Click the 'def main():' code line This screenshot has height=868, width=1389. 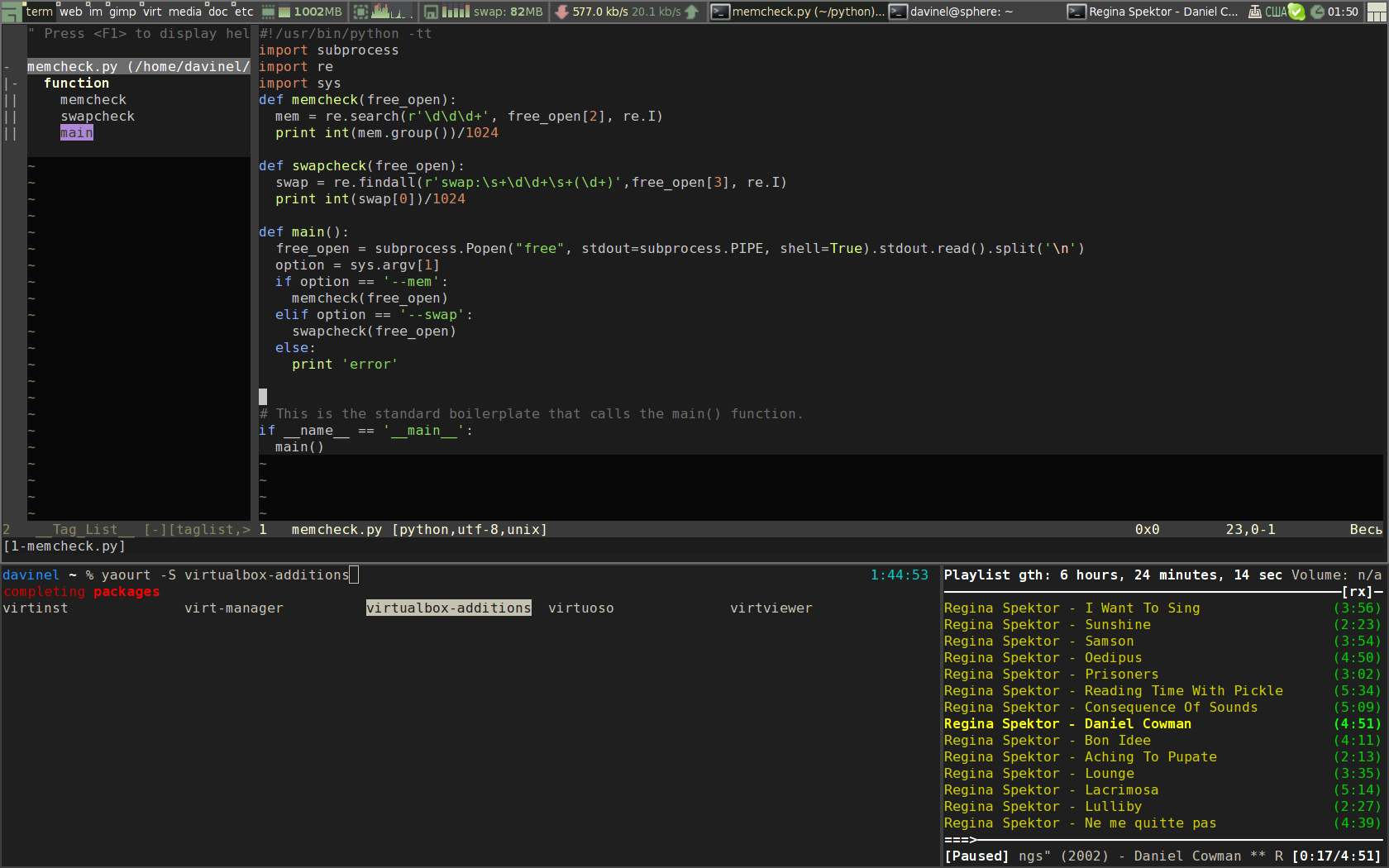coord(303,232)
